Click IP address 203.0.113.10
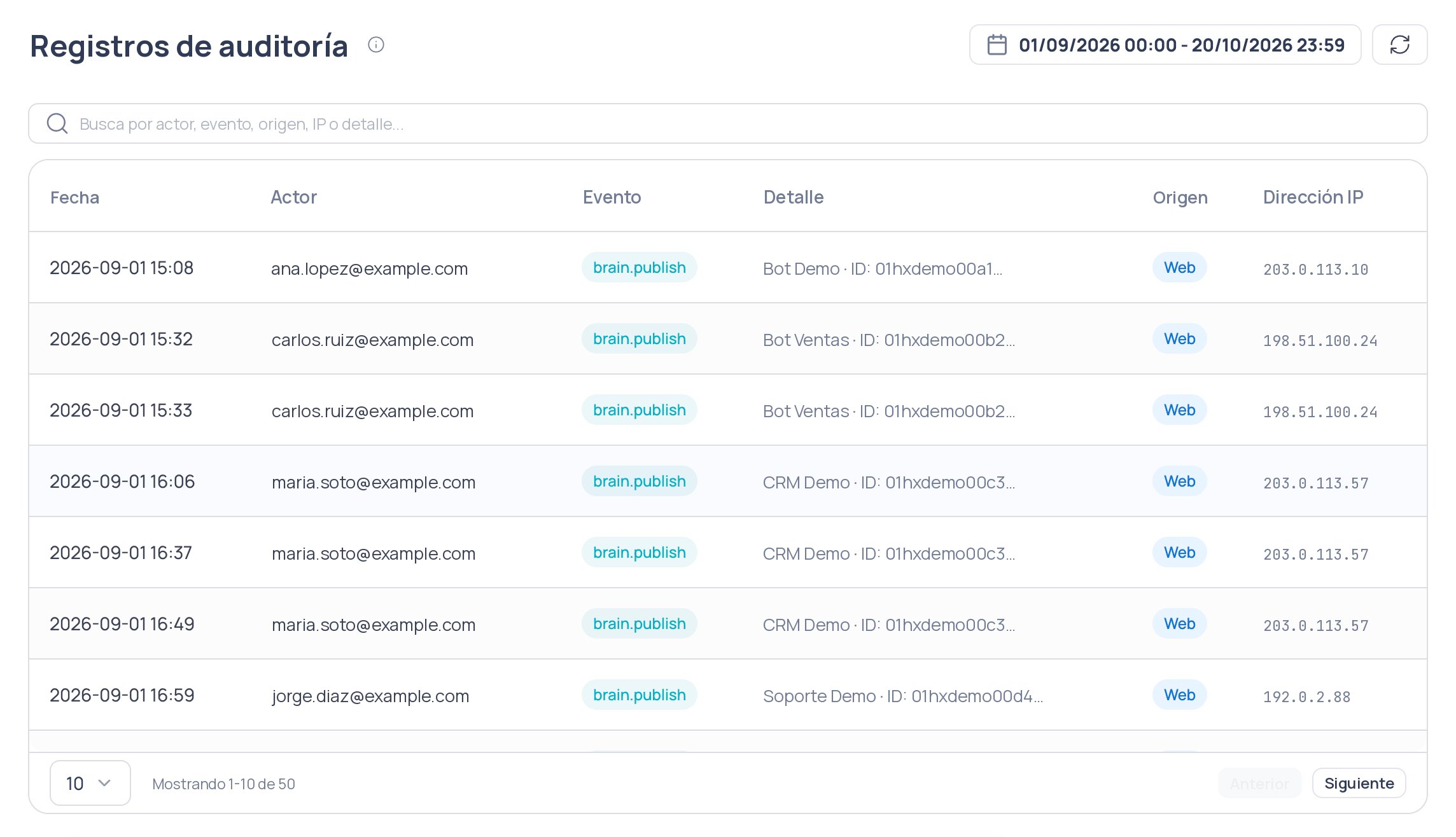The width and height of the screenshot is (1456, 837). (x=1315, y=269)
